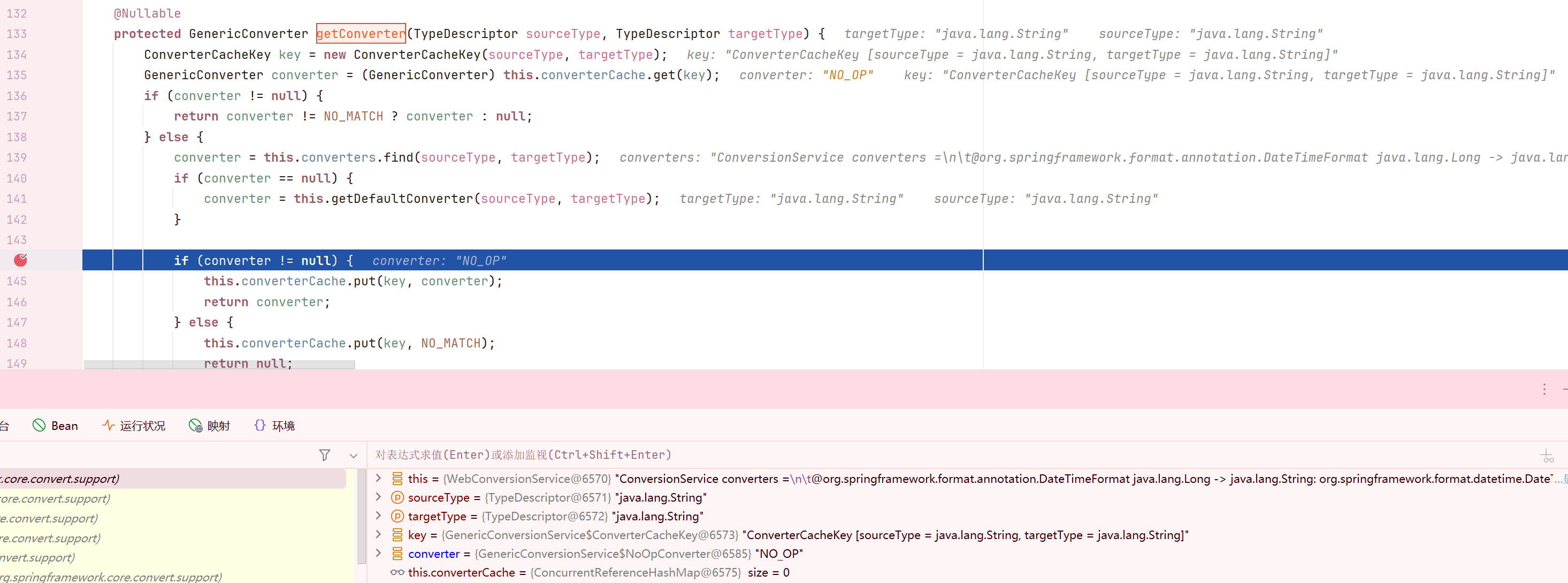Expand the converter NoOpConverter variable
Viewport: 1568px width, 583px height.
[x=379, y=553]
